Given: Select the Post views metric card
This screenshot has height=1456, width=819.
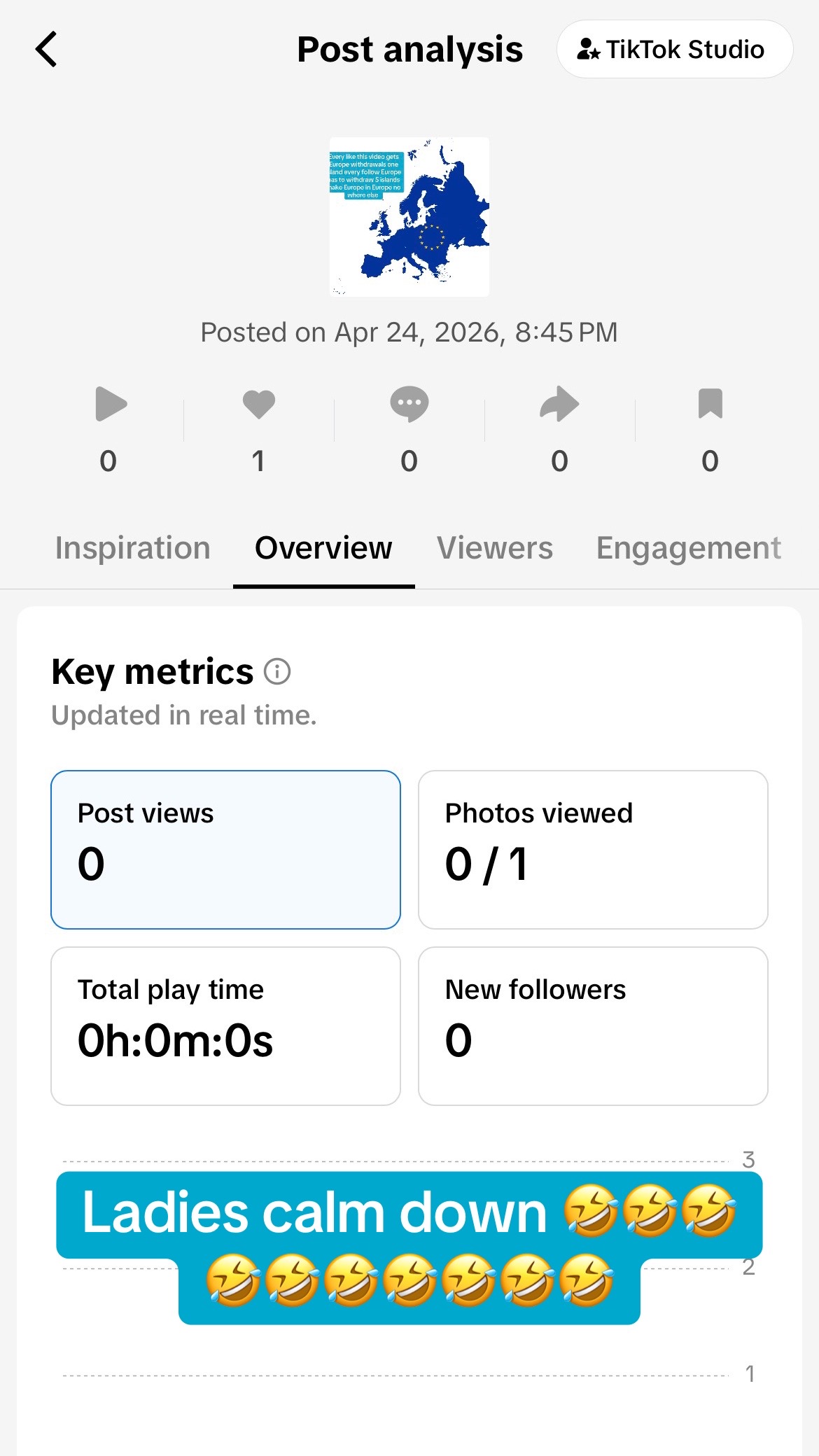Looking at the screenshot, I should coord(225,850).
